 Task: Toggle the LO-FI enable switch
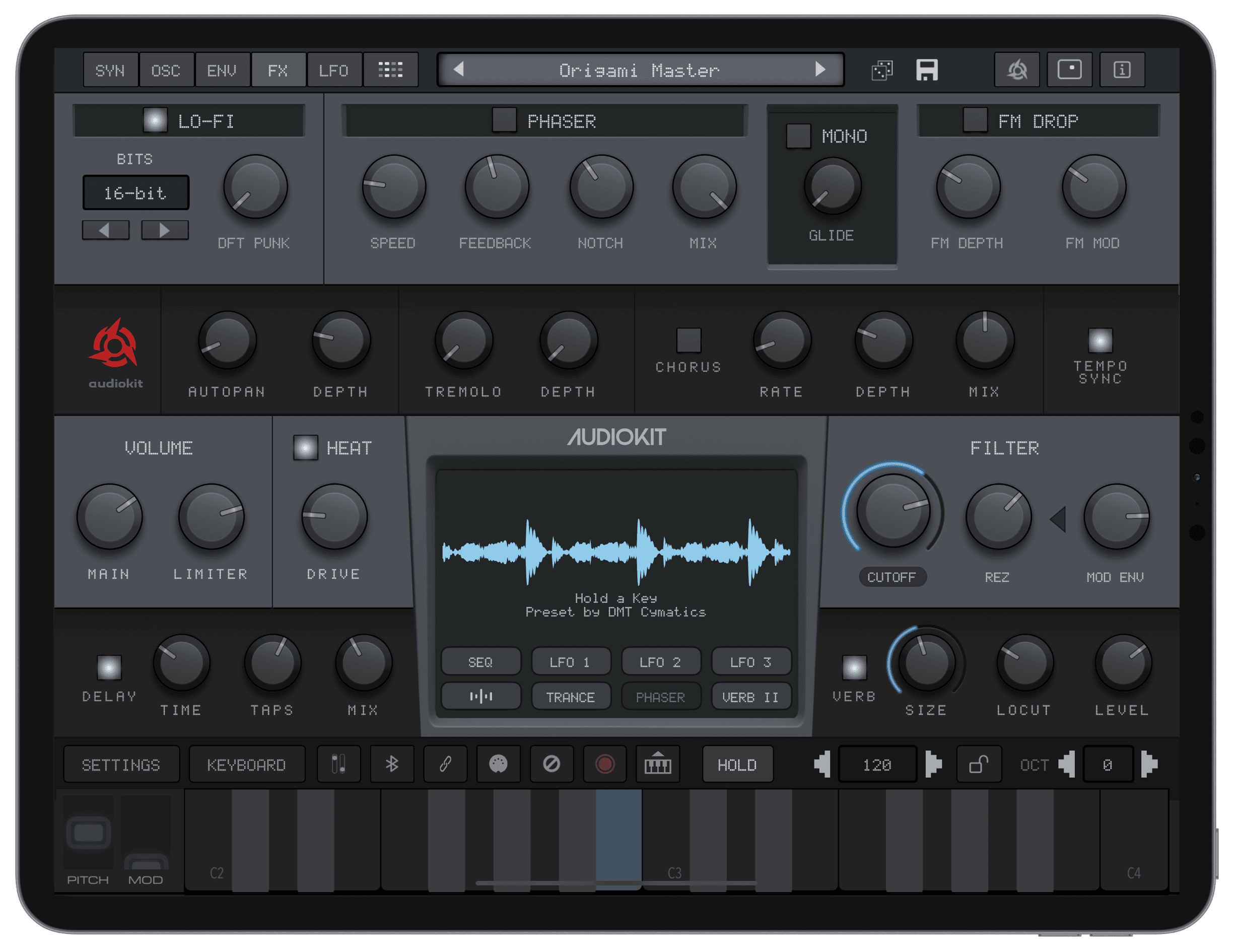[155, 120]
